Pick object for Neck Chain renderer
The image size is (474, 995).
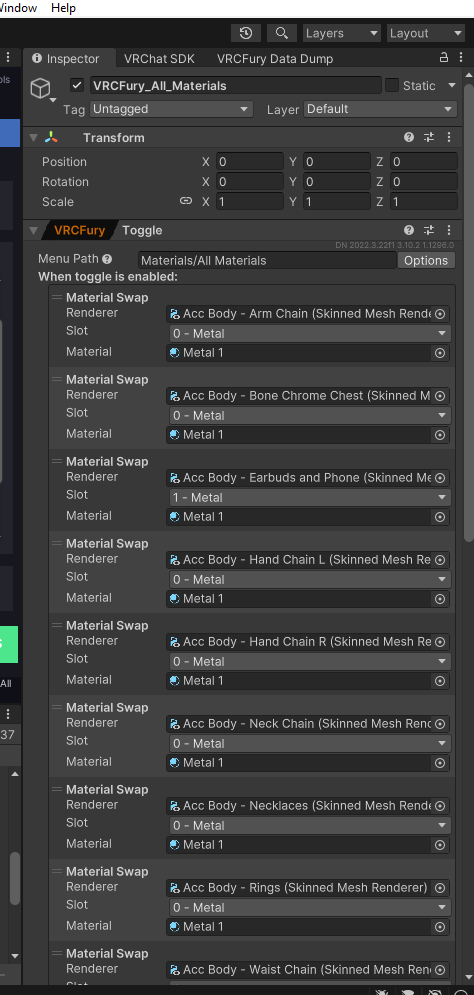(440, 723)
